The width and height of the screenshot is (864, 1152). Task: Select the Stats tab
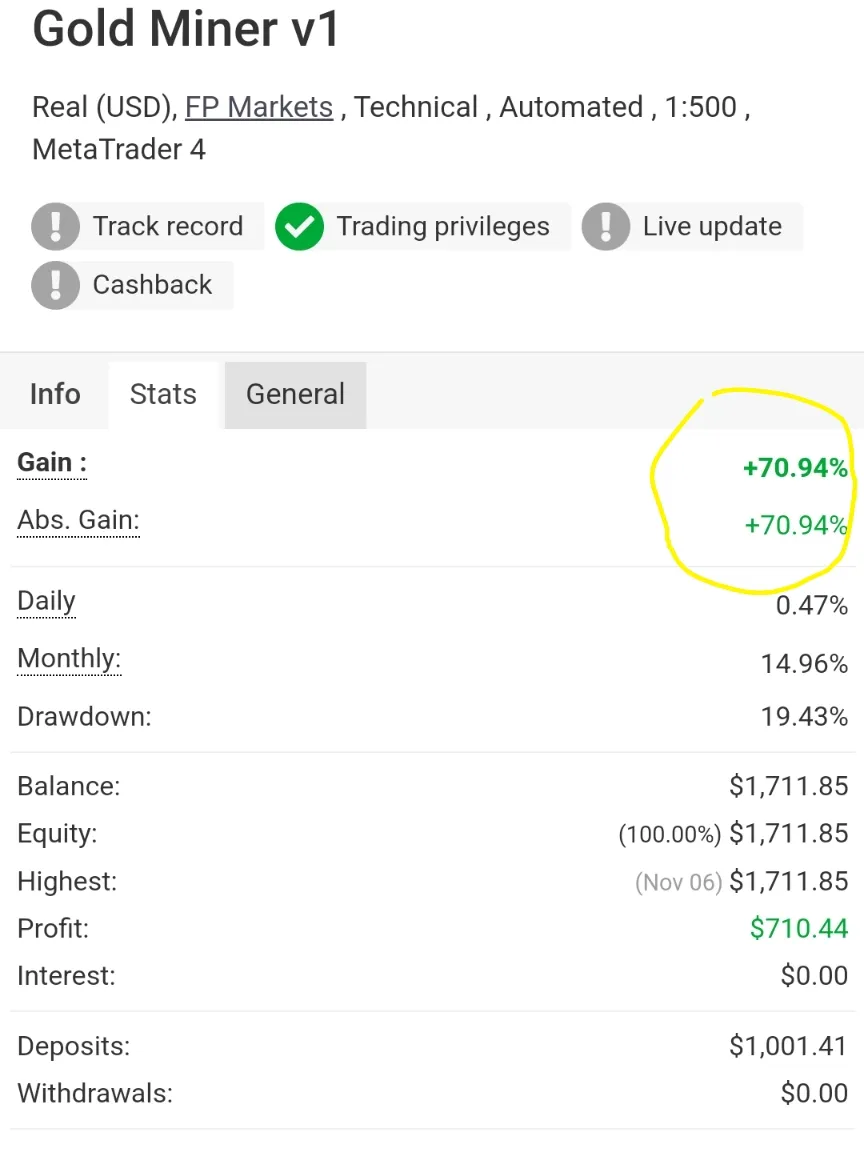[163, 395]
